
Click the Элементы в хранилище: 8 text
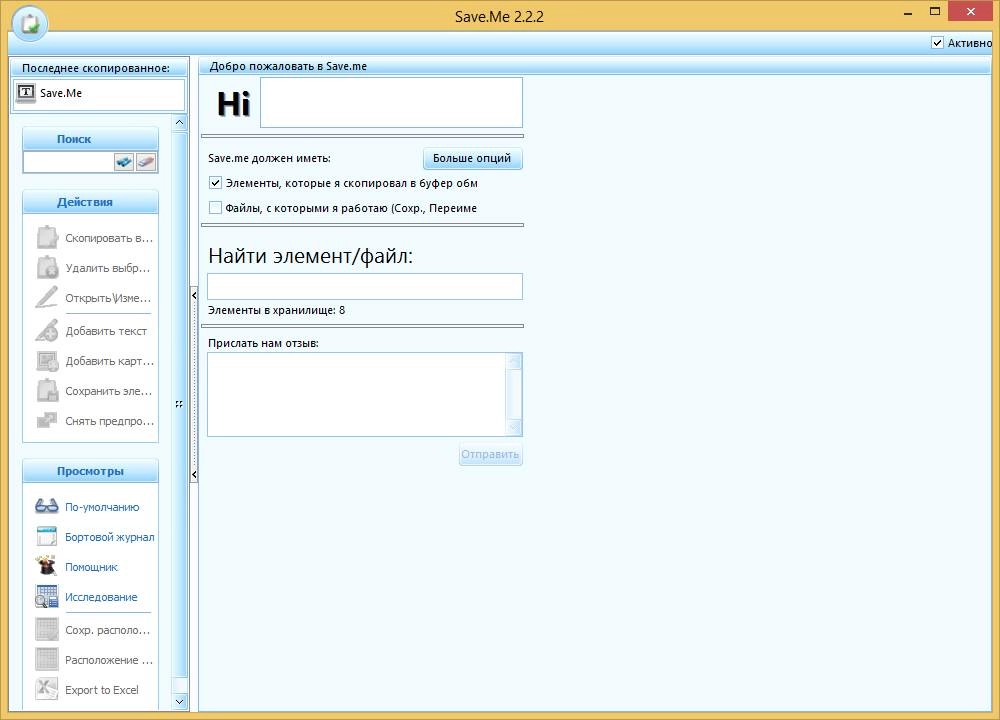click(276, 310)
